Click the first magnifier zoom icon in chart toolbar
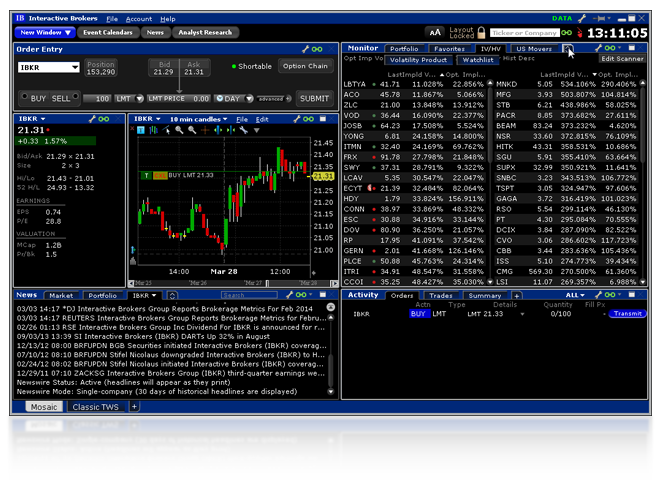 [x=179, y=130]
